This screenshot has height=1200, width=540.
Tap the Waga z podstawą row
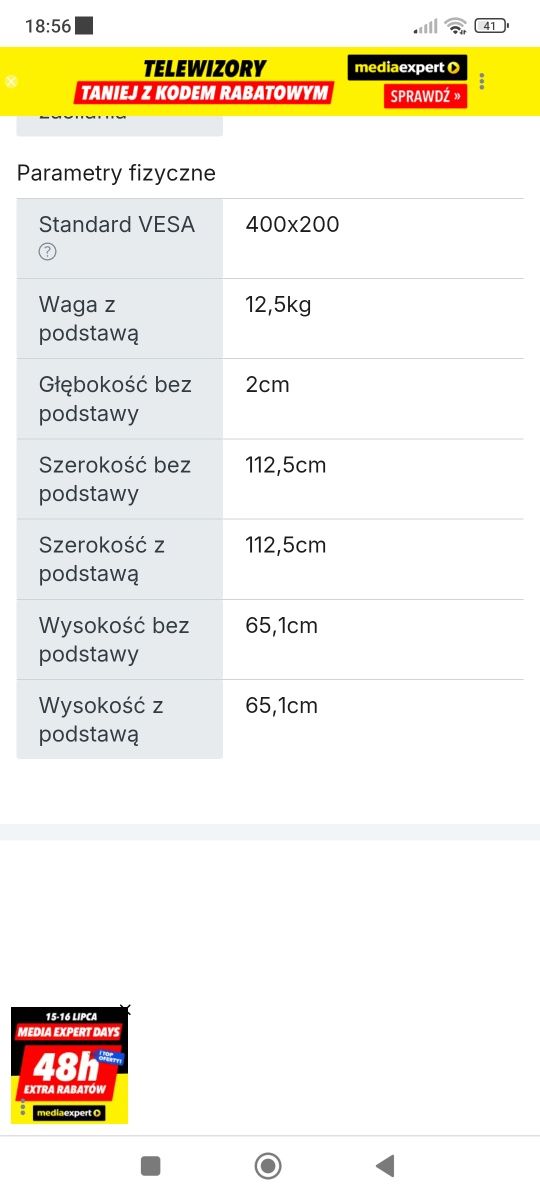pos(270,319)
